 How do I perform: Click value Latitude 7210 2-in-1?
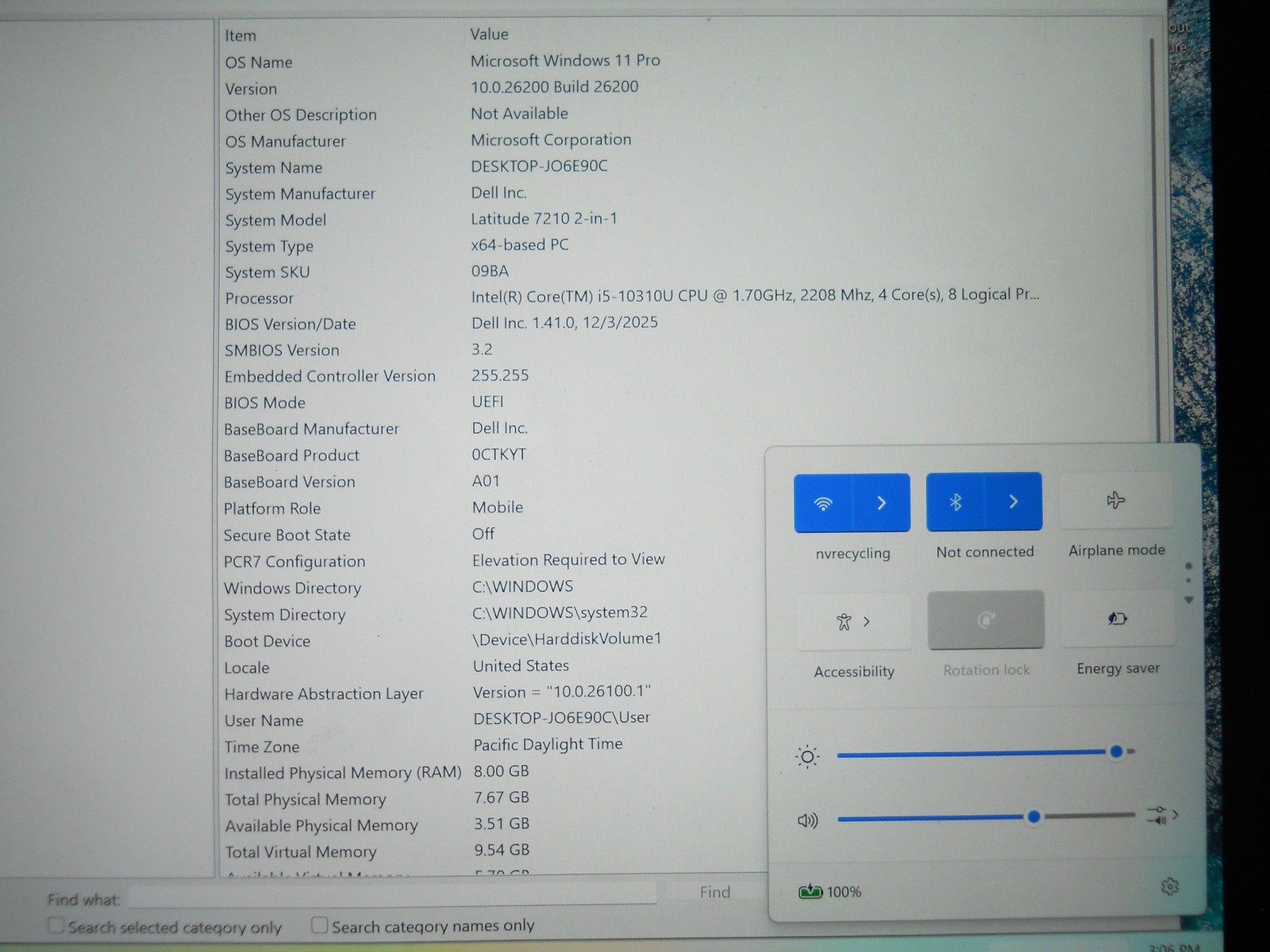click(544, 218)
